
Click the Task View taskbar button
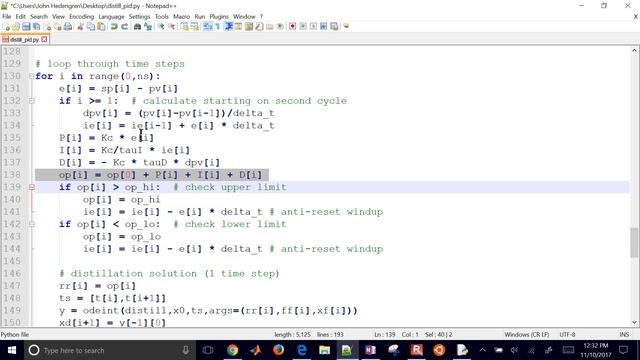click(x=208, y=350)
